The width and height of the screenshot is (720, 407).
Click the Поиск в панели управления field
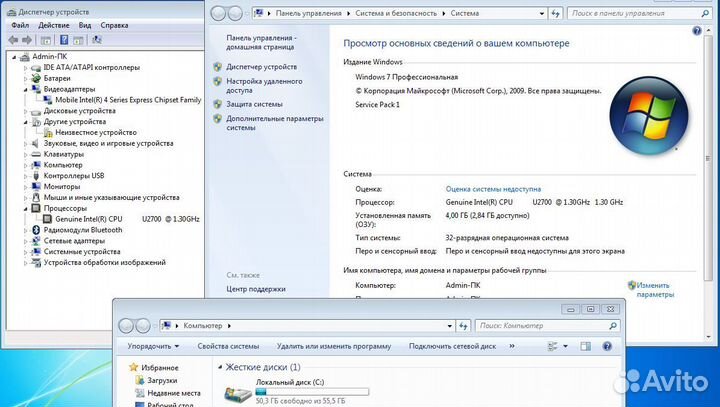point(641,14)
